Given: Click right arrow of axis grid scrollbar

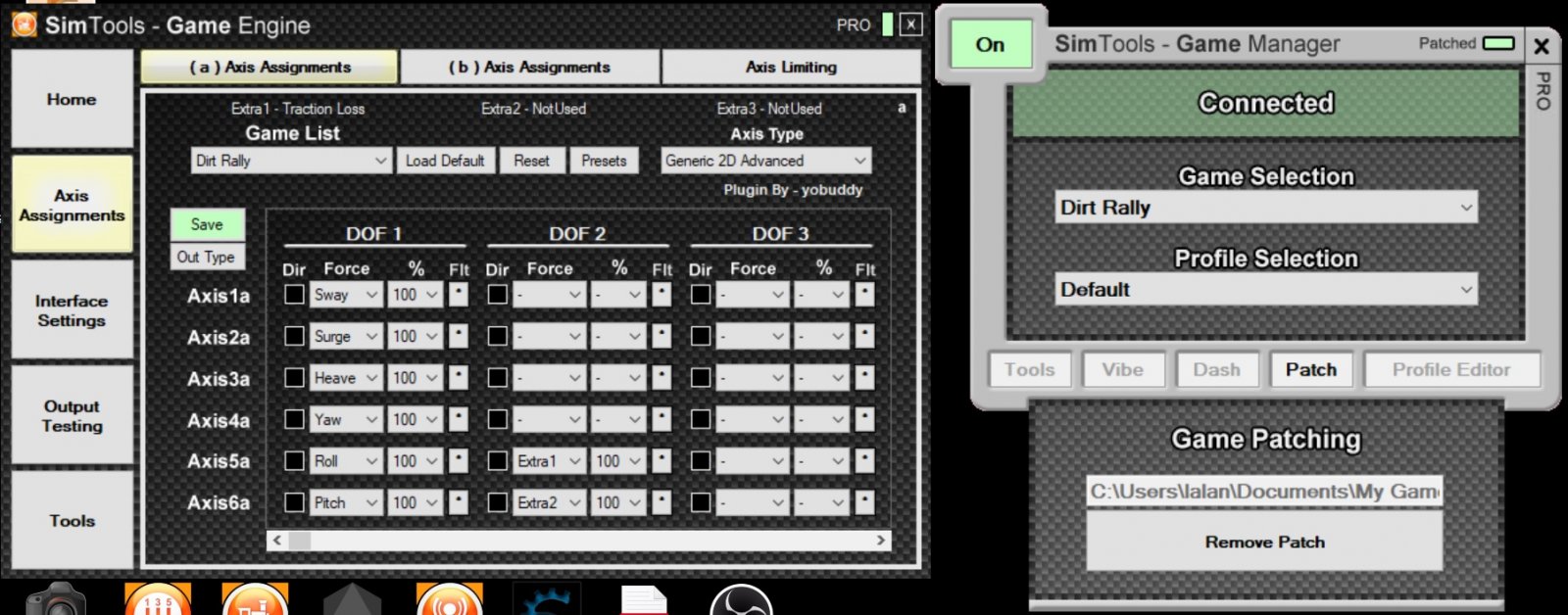Looking at the screenshot, I should [x=881, y=540].
